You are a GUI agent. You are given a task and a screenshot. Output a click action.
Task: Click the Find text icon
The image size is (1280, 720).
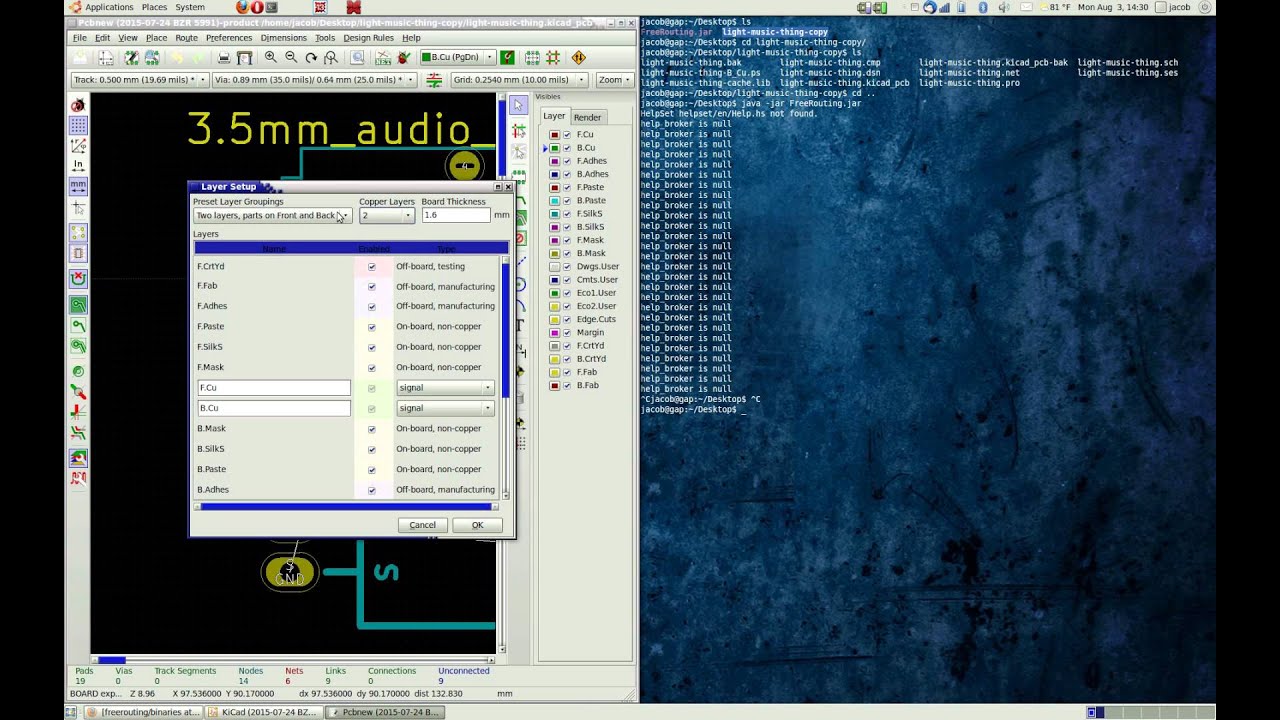(357, 58)
